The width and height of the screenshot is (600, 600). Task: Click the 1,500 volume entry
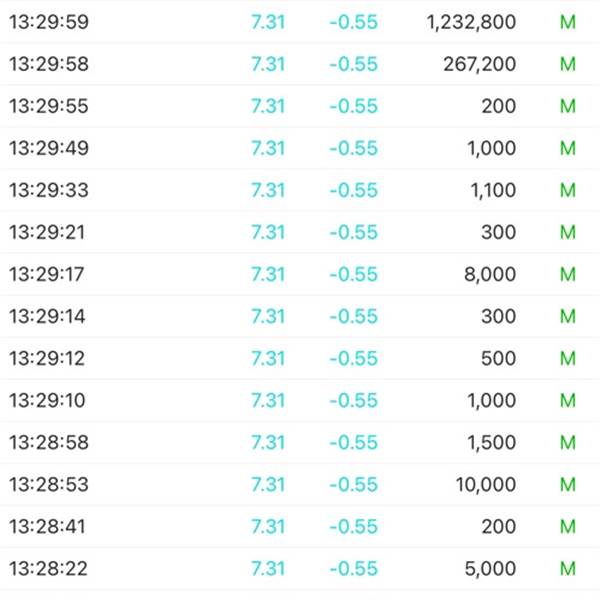coord(492,443)
